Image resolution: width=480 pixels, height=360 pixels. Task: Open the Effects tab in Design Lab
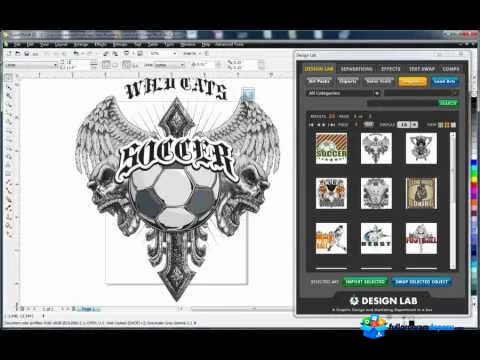(390, 69)
